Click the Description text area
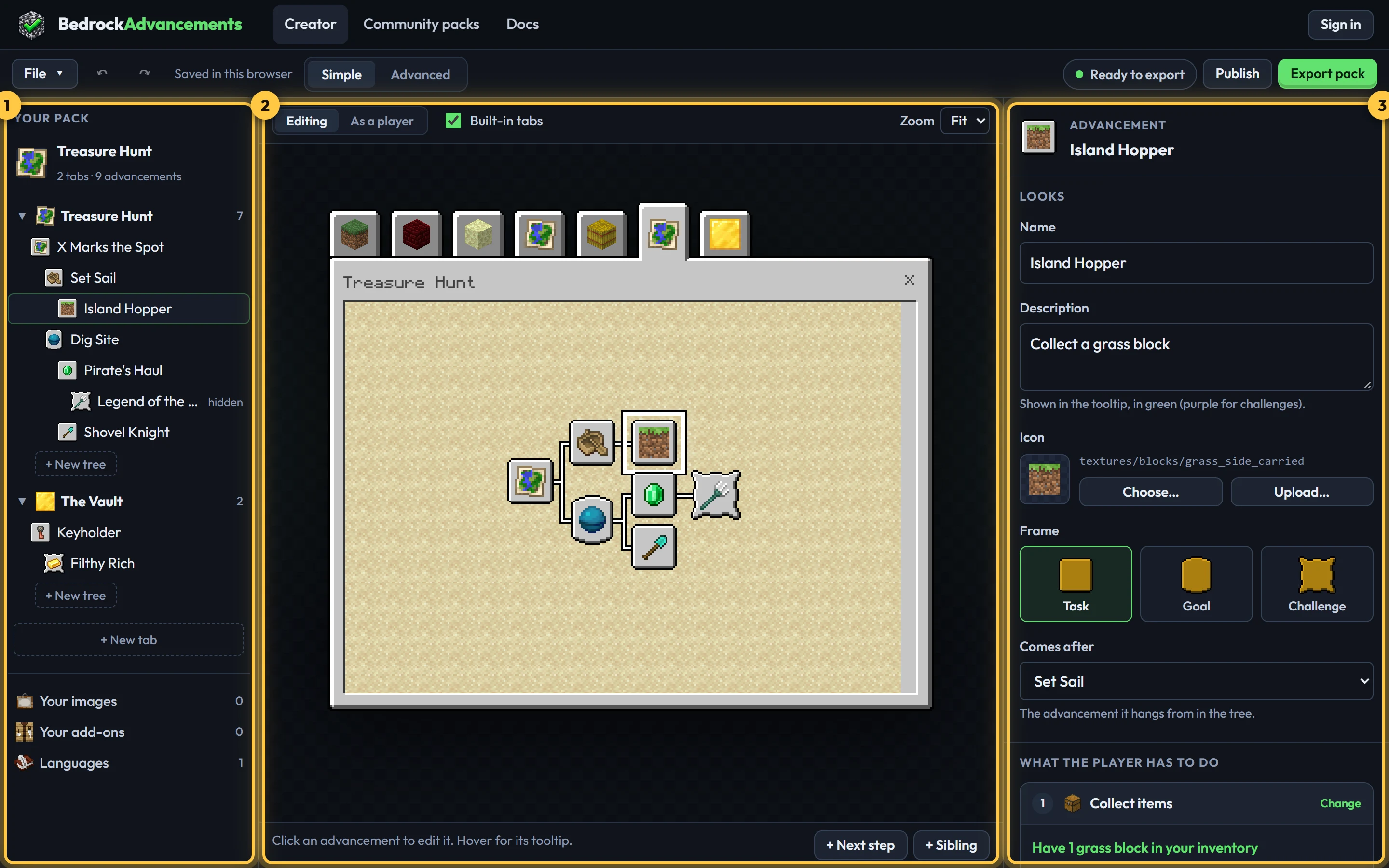This screenshot has width=1389, height=868. (x=1196, y=356)
